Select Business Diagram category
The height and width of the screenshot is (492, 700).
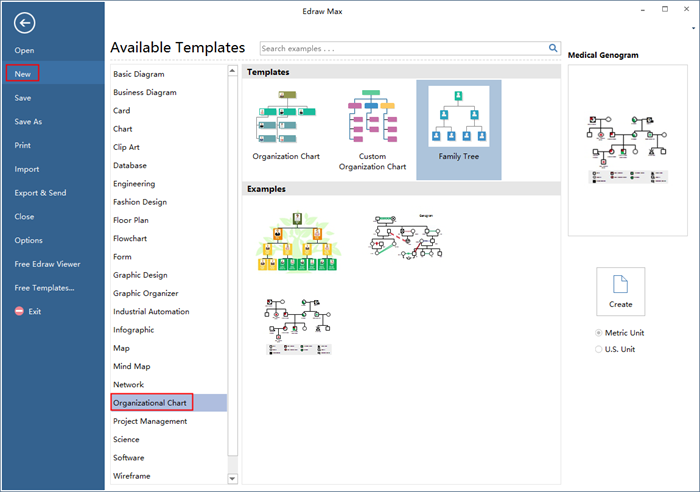145,92
